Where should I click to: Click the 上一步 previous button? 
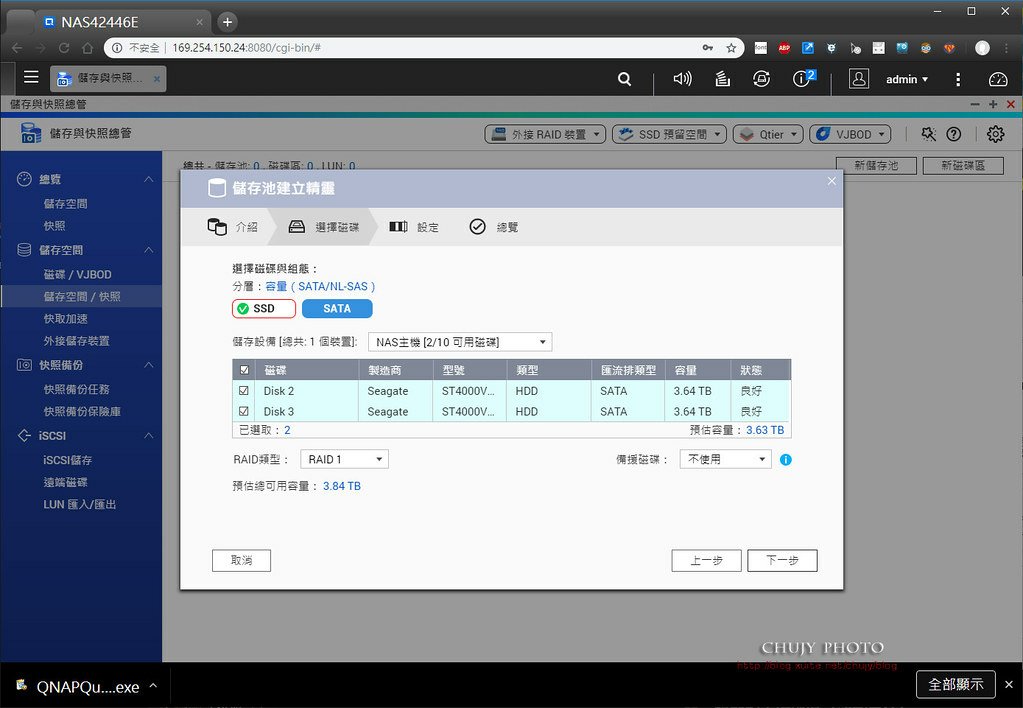pyautogui.click(x=707, y=561)
